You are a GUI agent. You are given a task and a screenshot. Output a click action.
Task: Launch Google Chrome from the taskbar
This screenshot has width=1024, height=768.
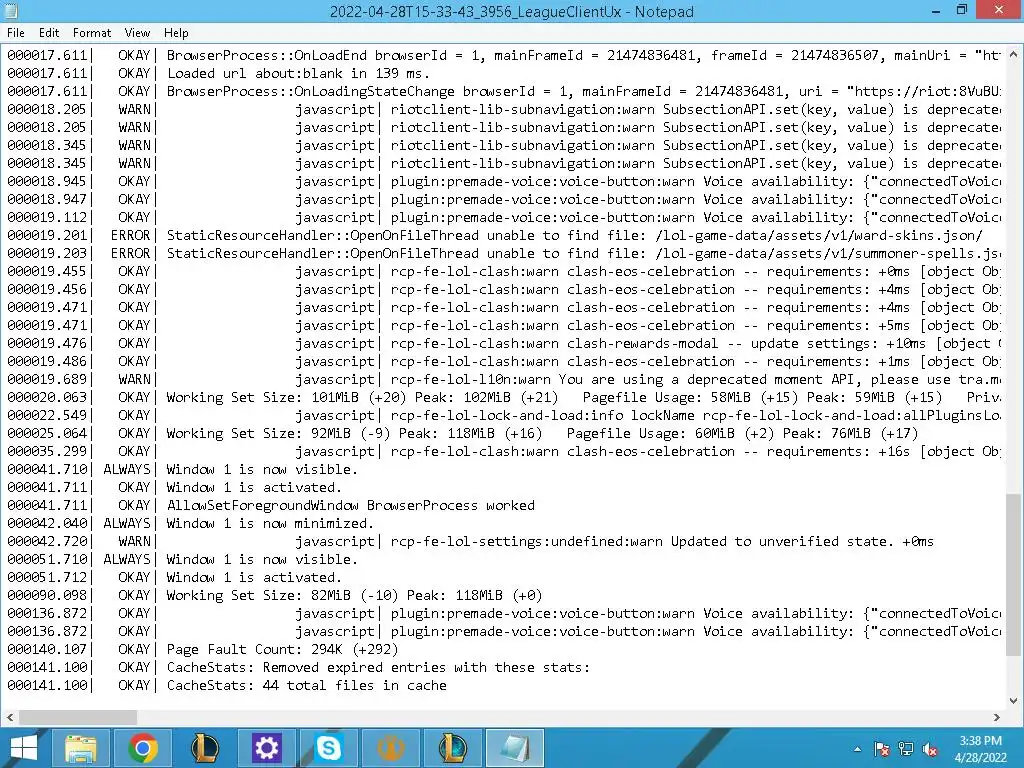click(x=142, y=748)
